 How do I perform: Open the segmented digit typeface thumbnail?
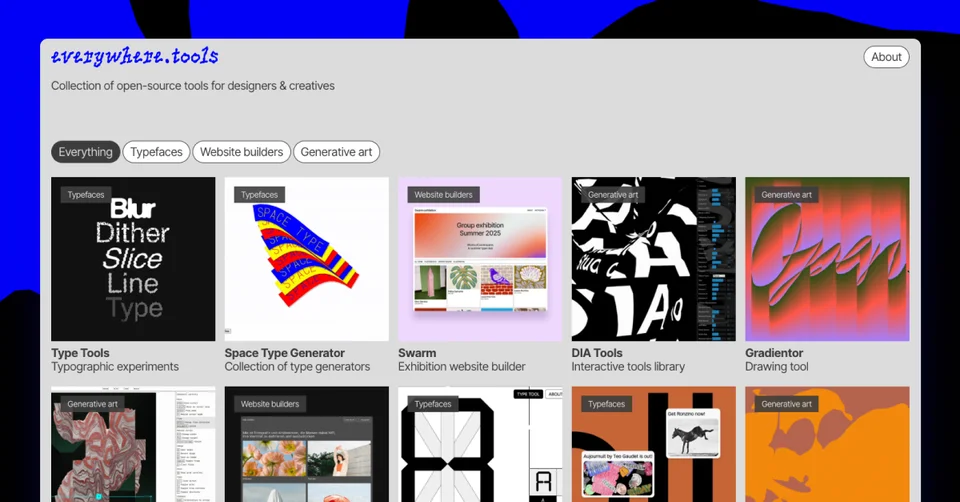pyautogui.click(x=480, y=444)
